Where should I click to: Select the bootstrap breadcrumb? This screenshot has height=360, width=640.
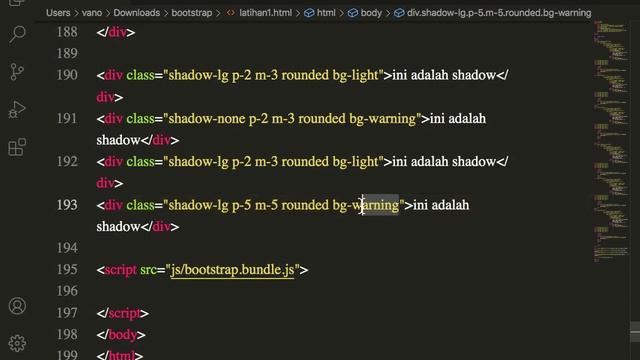(x=192, y=13)
